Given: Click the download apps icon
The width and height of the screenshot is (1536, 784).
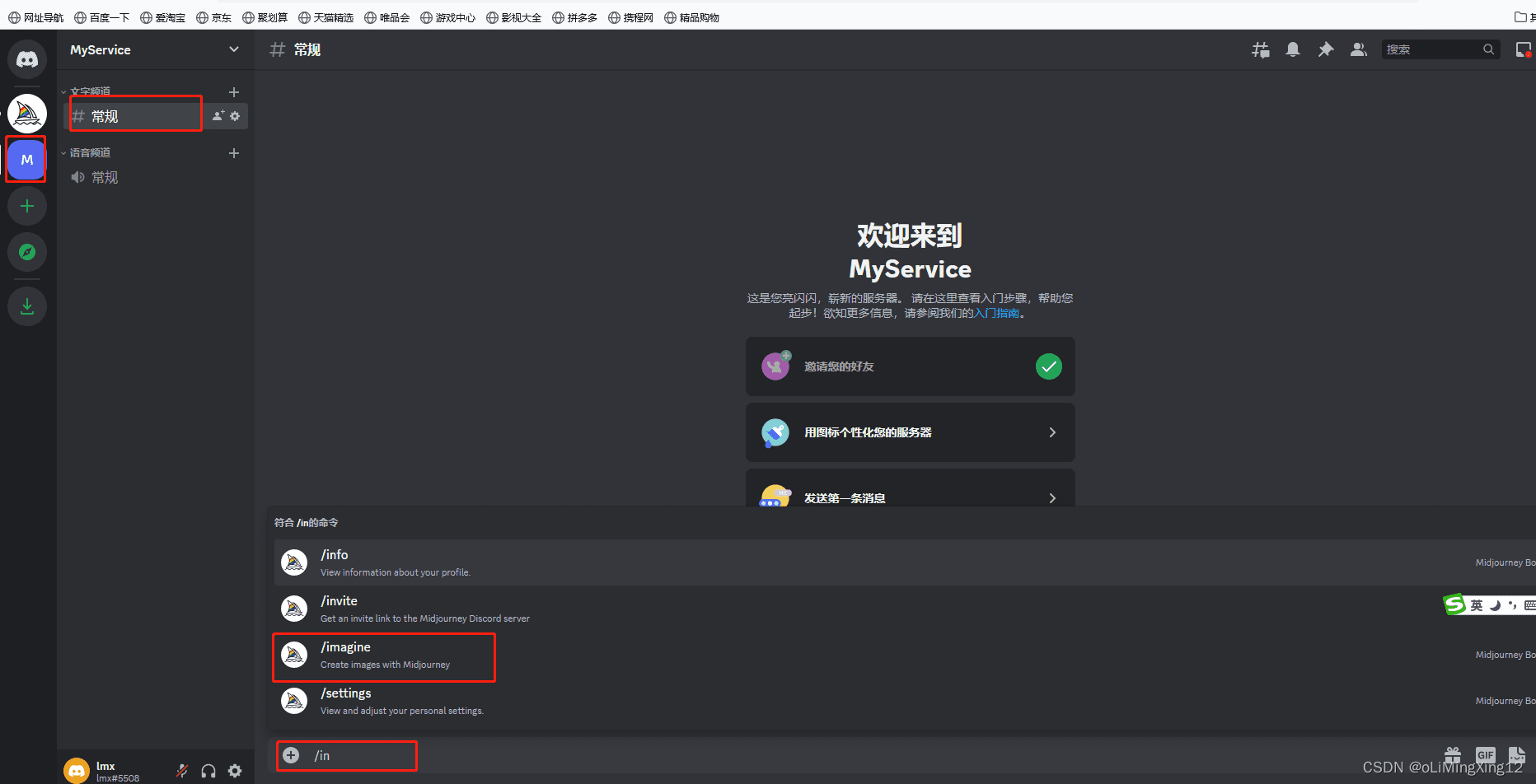Looking at the screenshot, I should click(27, 306).
